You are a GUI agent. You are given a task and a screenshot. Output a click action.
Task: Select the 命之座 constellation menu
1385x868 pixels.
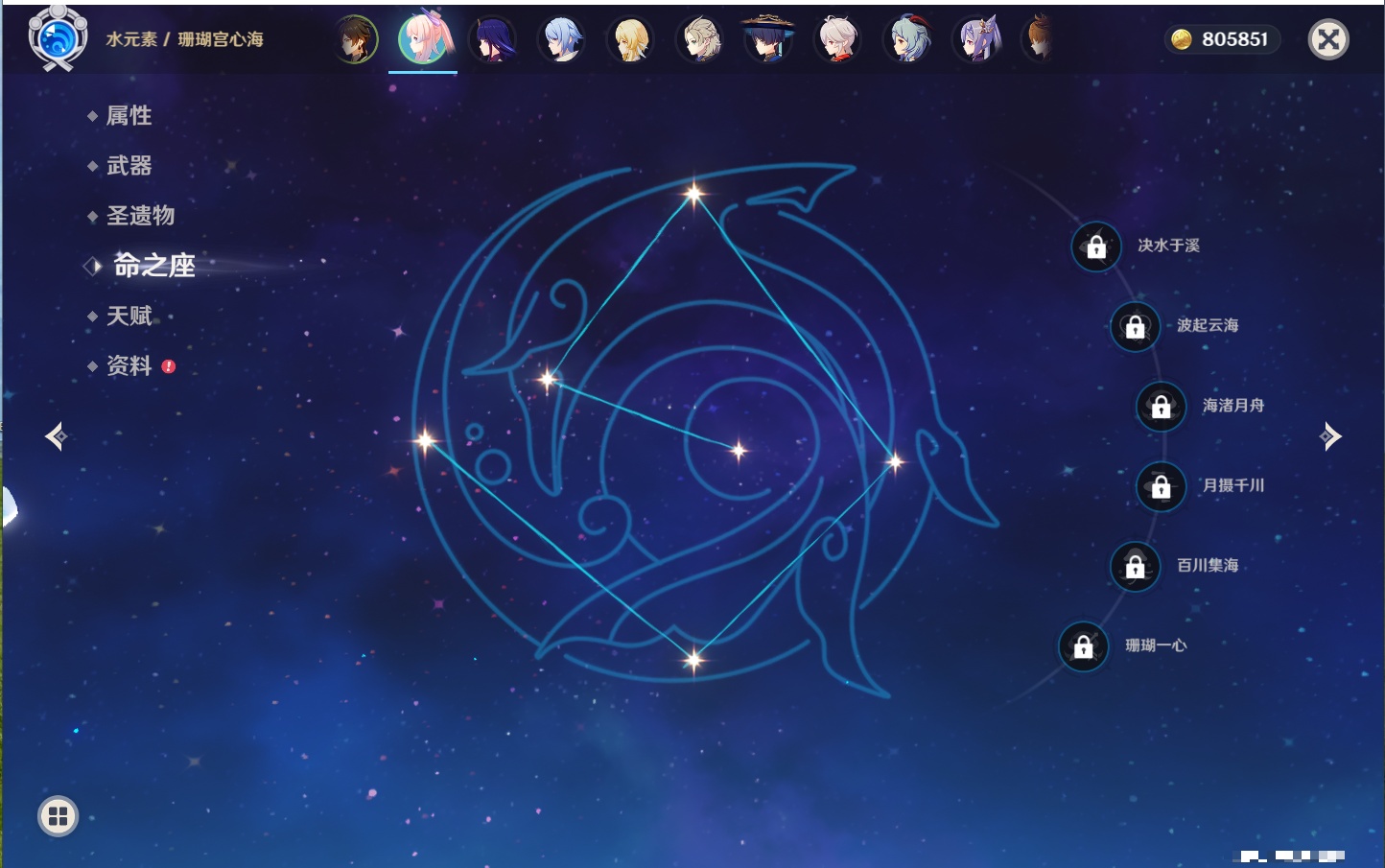point(153,266)
